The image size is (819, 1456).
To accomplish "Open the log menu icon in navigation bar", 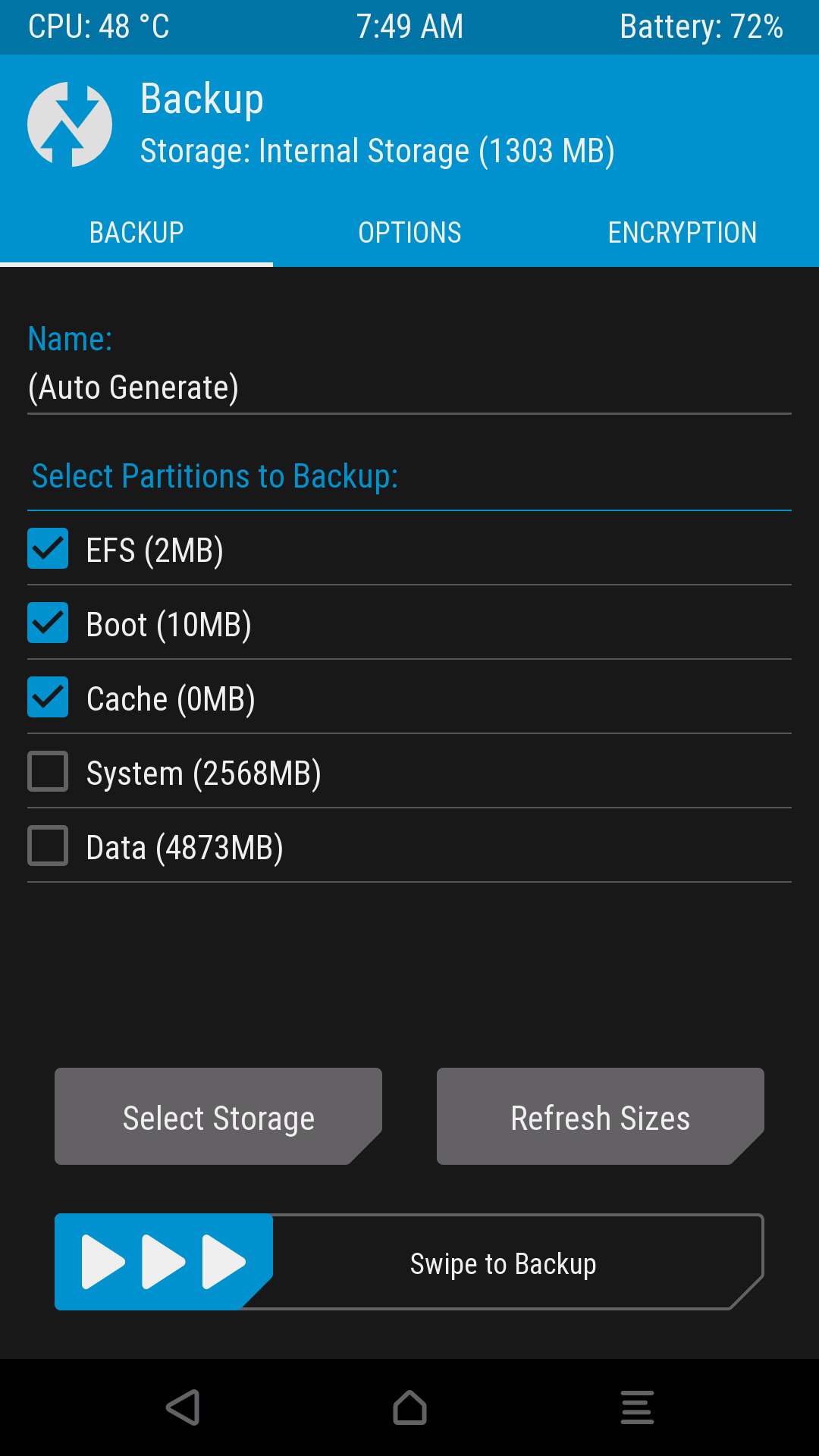I will [x=637, y=1407].
